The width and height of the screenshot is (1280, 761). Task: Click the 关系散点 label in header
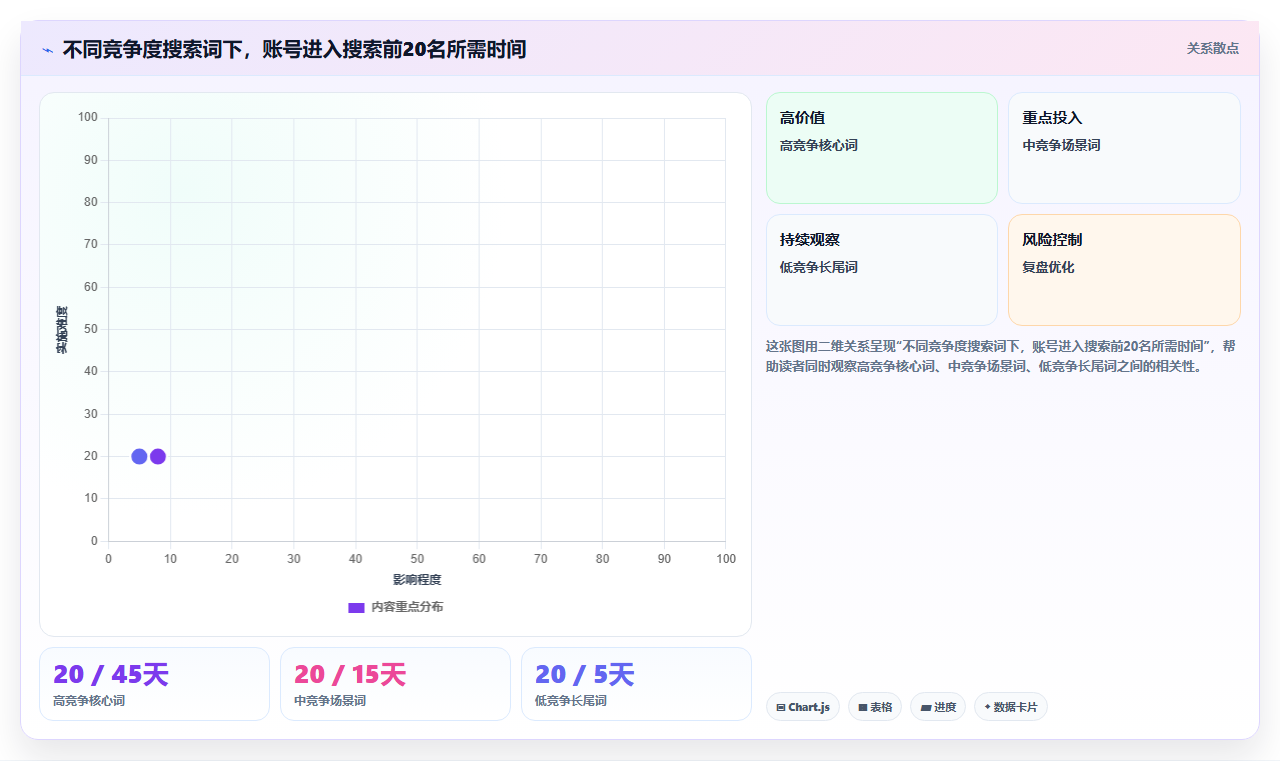pos(1212,48)
